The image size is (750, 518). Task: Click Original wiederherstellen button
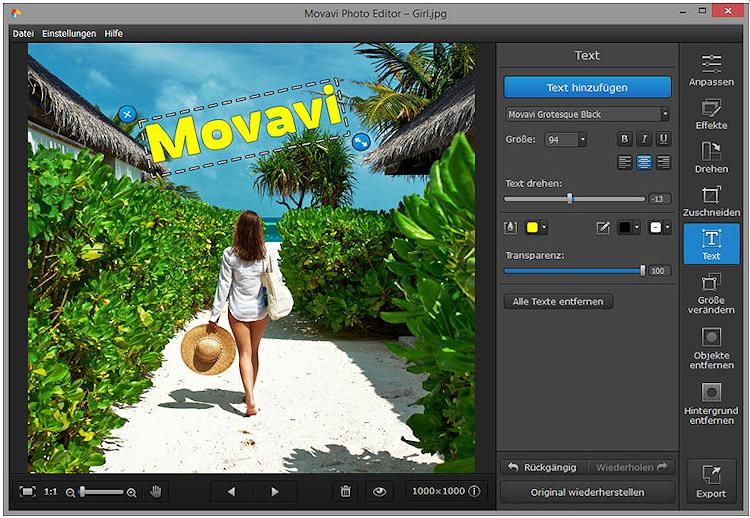587,492
